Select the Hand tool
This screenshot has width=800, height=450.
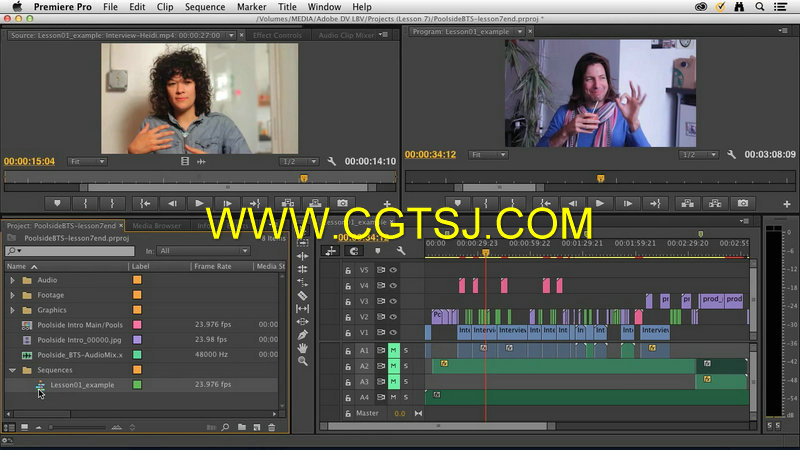tap(303, 348)
